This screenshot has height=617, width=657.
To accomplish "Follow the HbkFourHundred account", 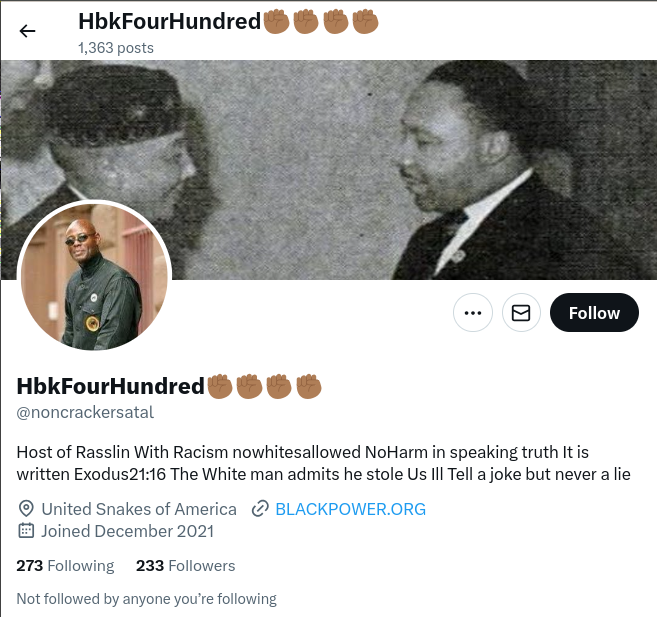I will 594,313.
